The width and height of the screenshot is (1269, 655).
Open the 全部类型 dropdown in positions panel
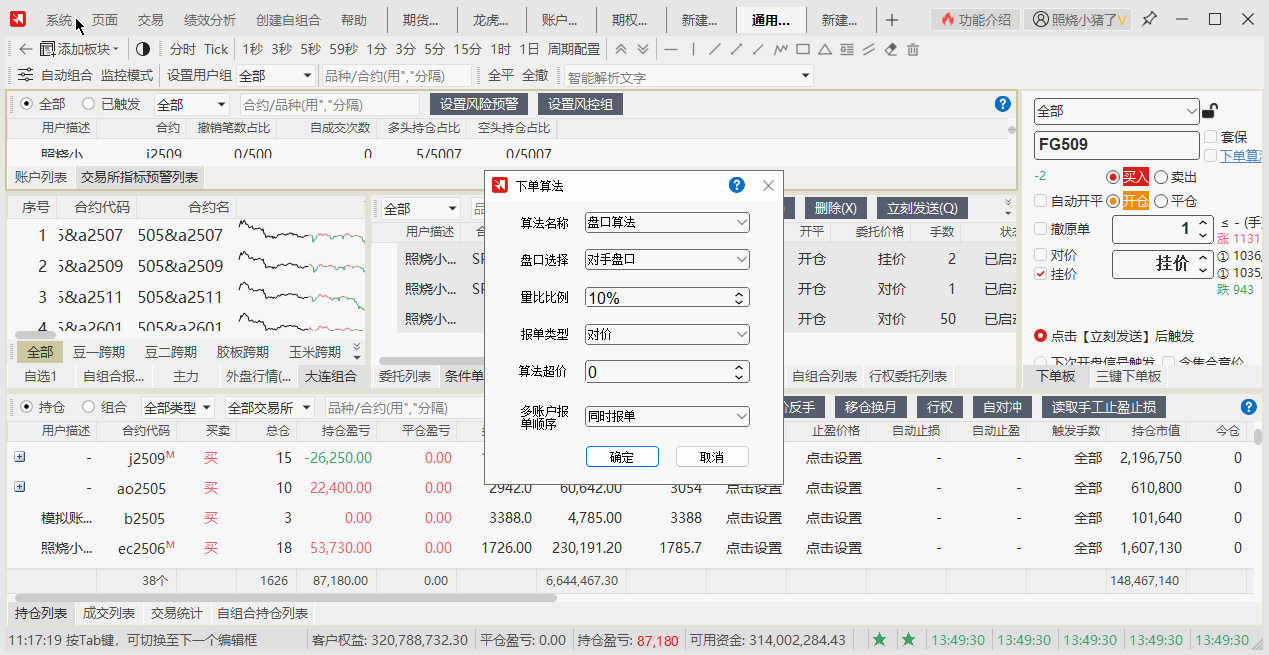pyautogui.click(x=178, y=407)
